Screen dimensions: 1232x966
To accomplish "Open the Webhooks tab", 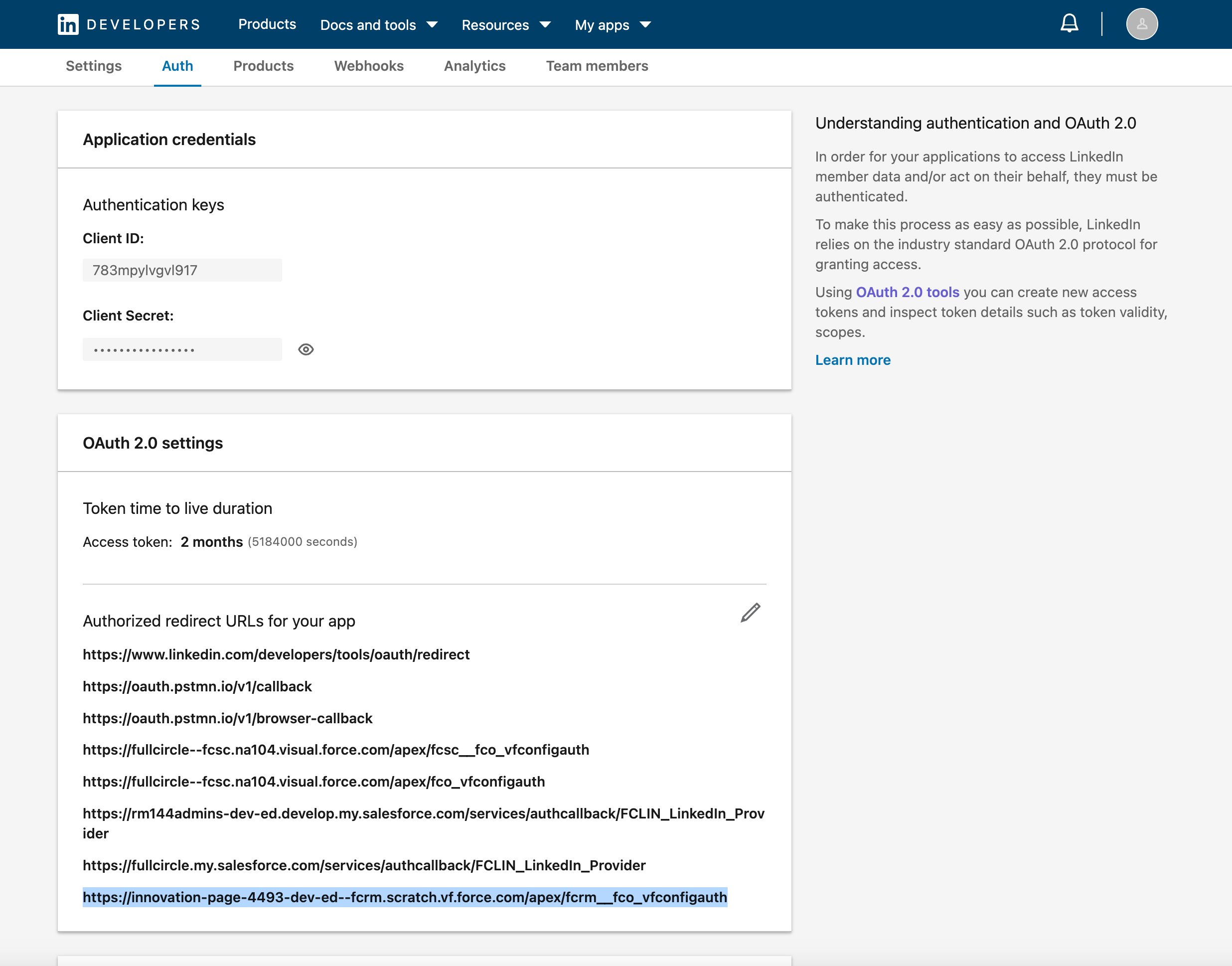I will (x=369, y=66).
